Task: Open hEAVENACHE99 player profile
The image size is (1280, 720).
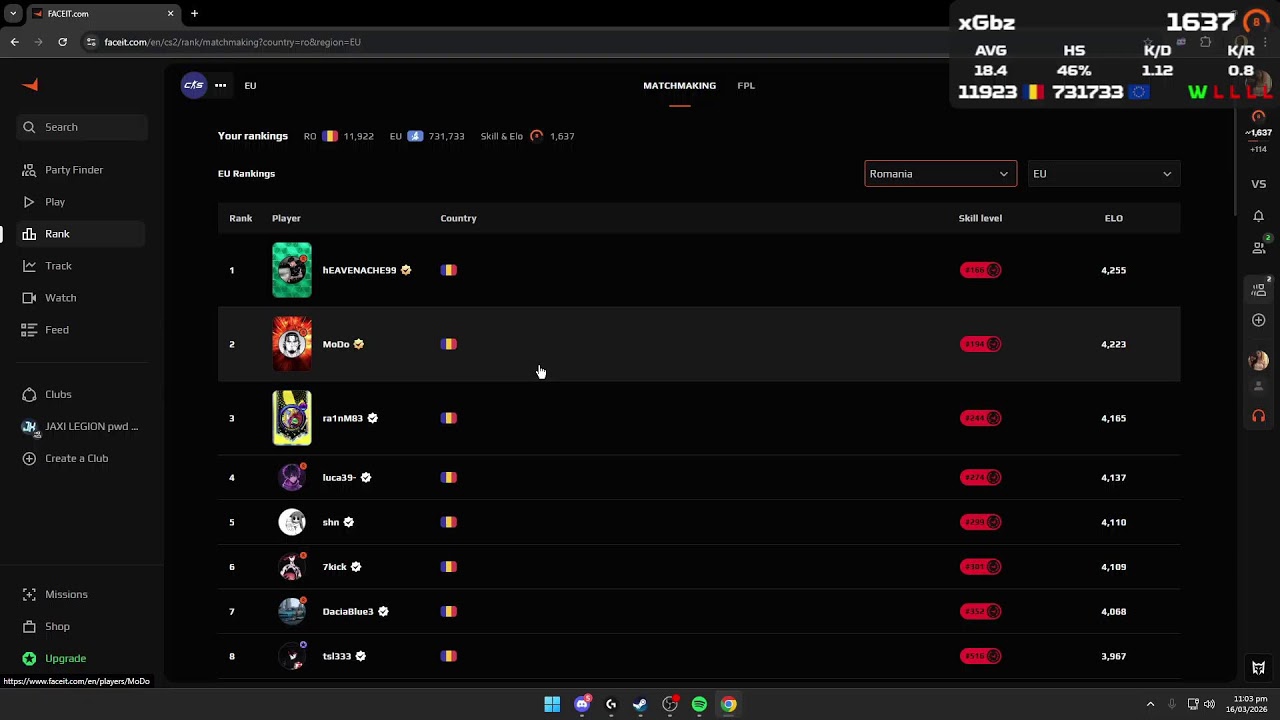Action: point(359,270)
